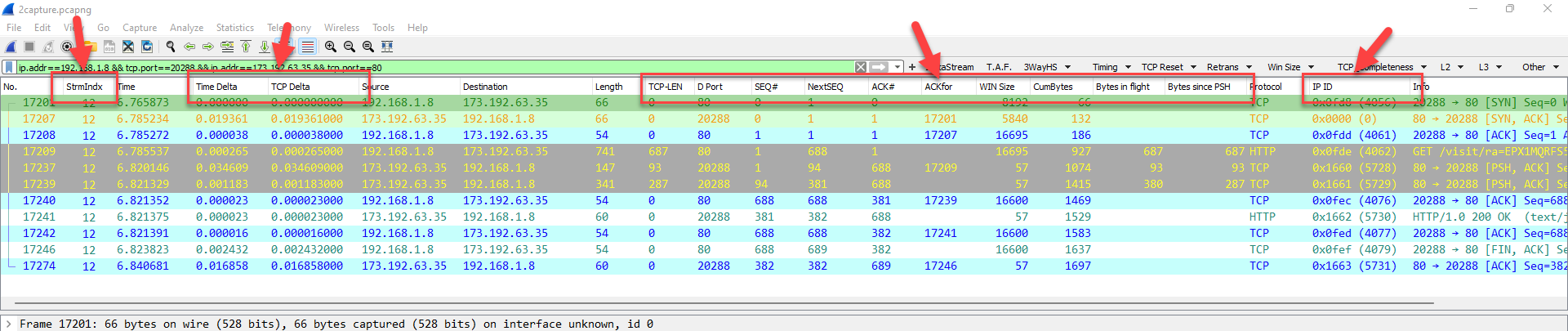Open the Analyze menu
Viewport: 1568px width, 331px height.
click(x=186, y=28)
